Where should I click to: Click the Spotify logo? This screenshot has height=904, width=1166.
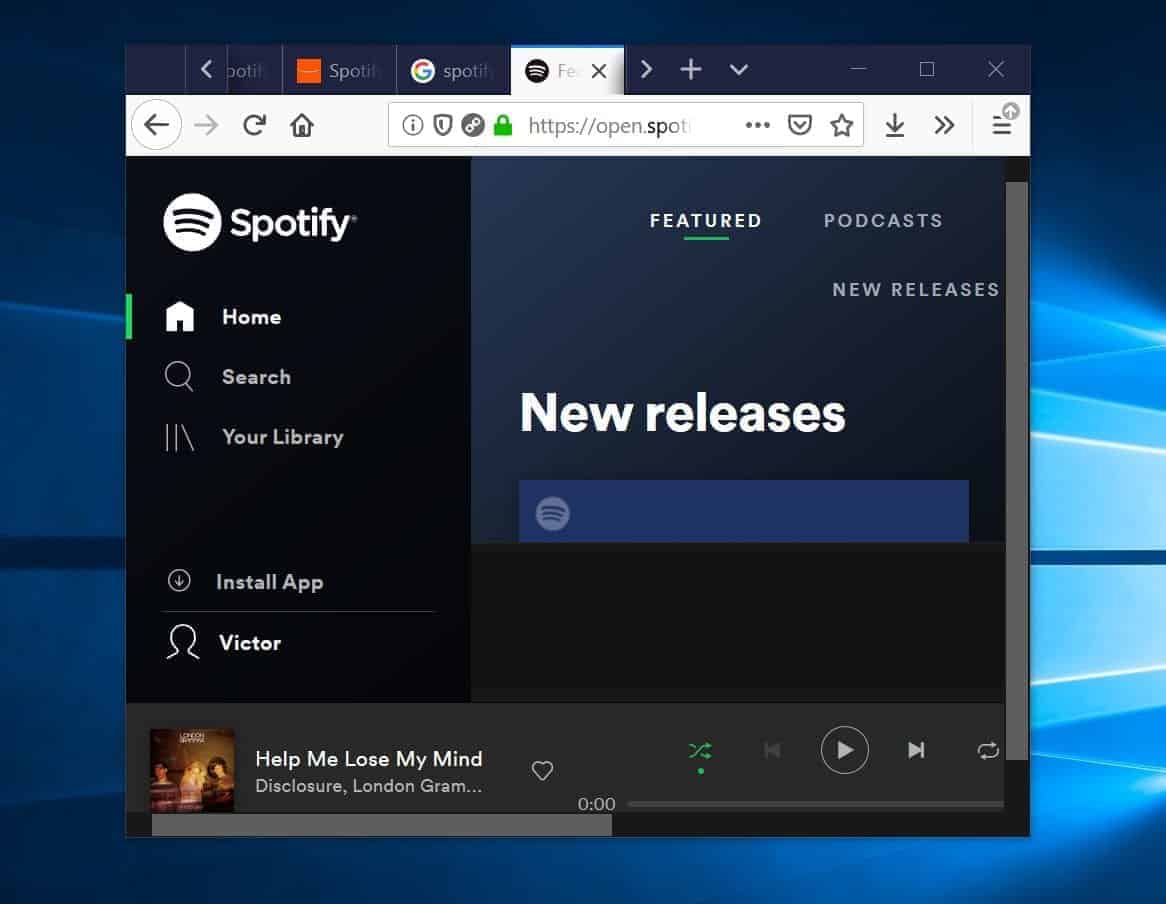point(259,222)
